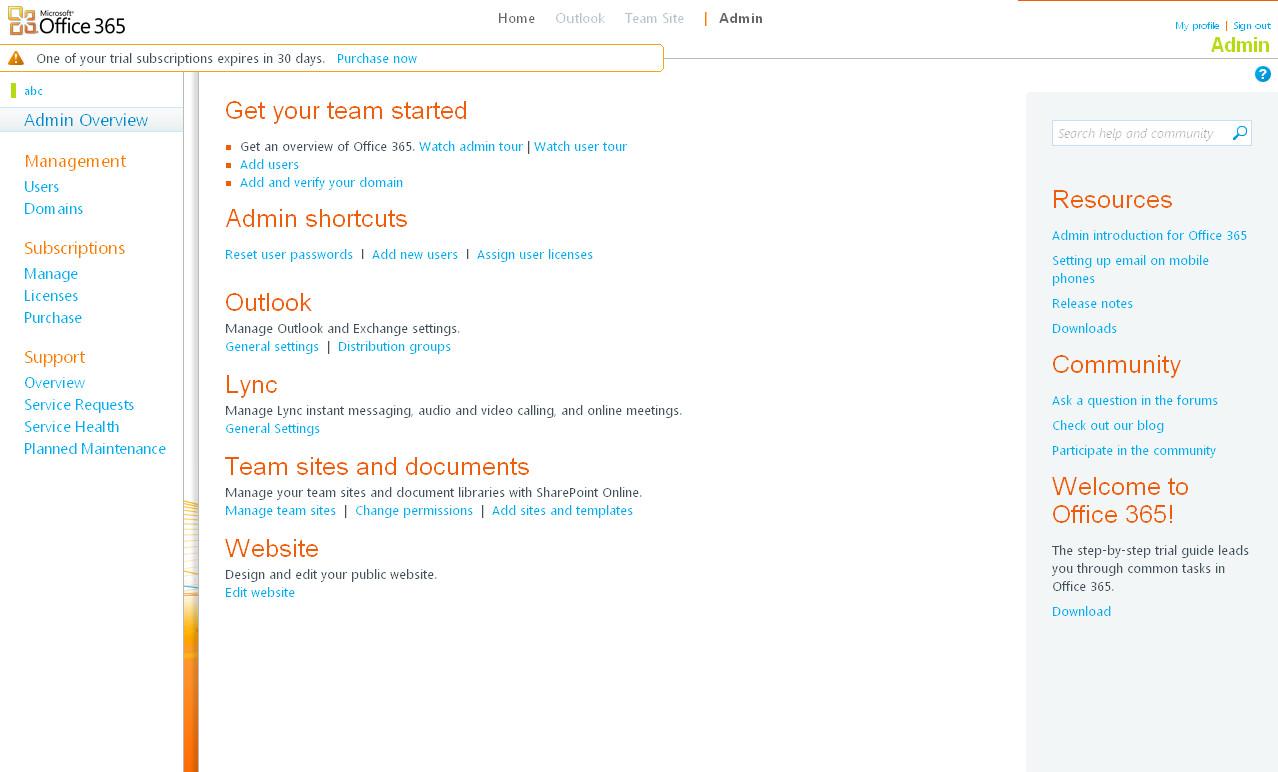Open My profile

(x=1197, y=25)
